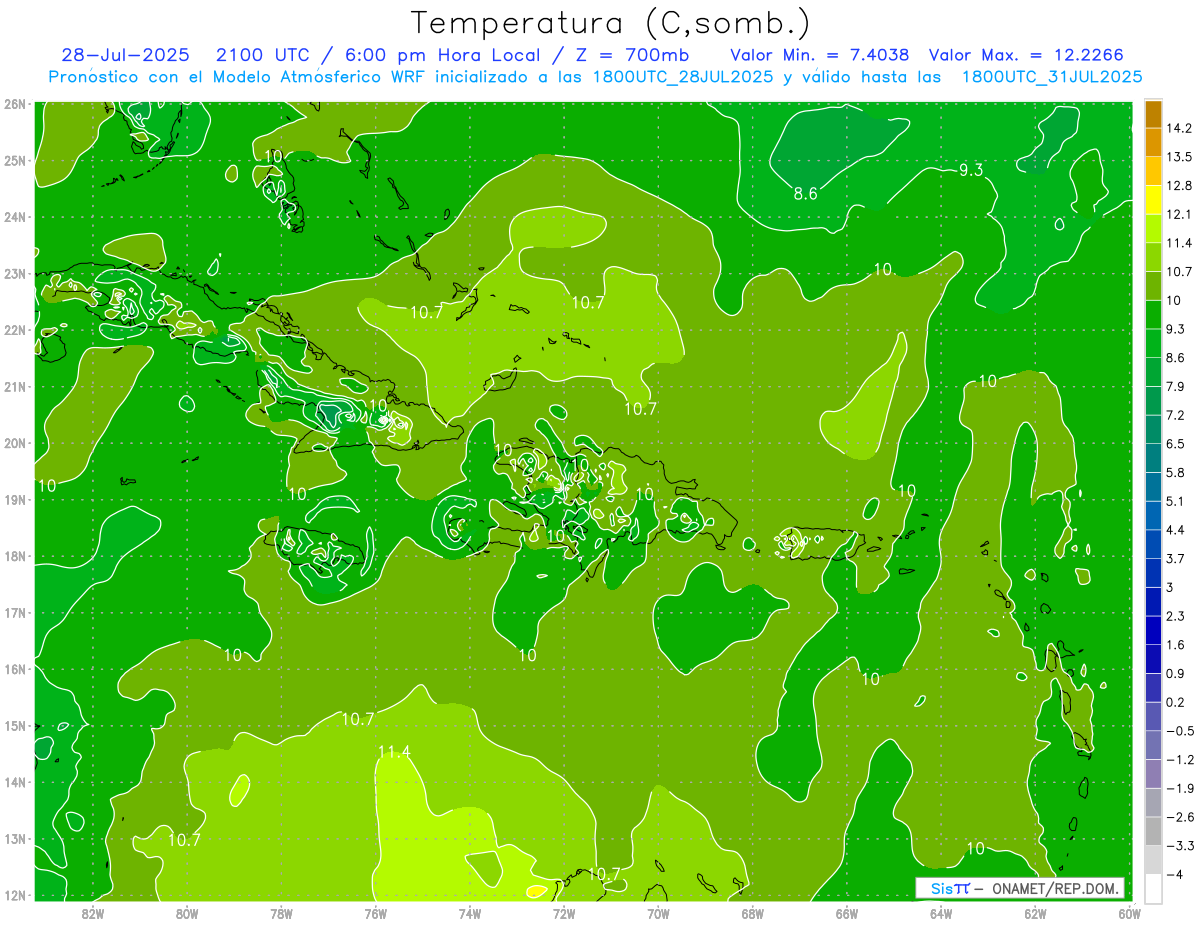Click the '68W' longitude axis label
The width and height of the screenshot is (1200, 927).
coord(753,914)
